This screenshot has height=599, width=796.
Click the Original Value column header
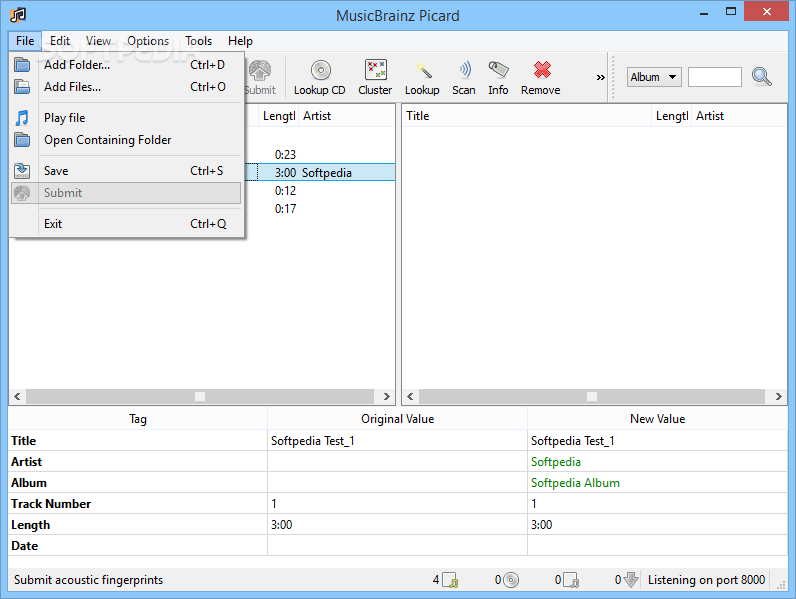point(397,419)
